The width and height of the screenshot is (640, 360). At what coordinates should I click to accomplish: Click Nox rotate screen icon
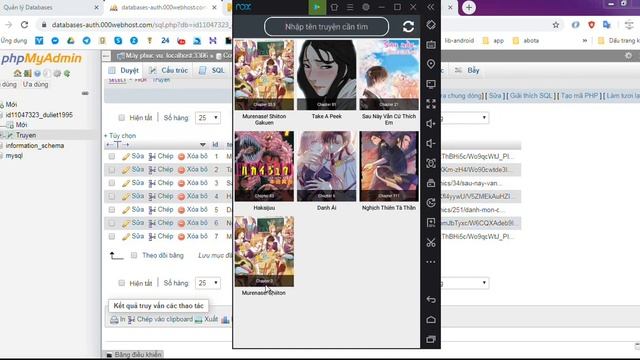click(x=431, y=25)
